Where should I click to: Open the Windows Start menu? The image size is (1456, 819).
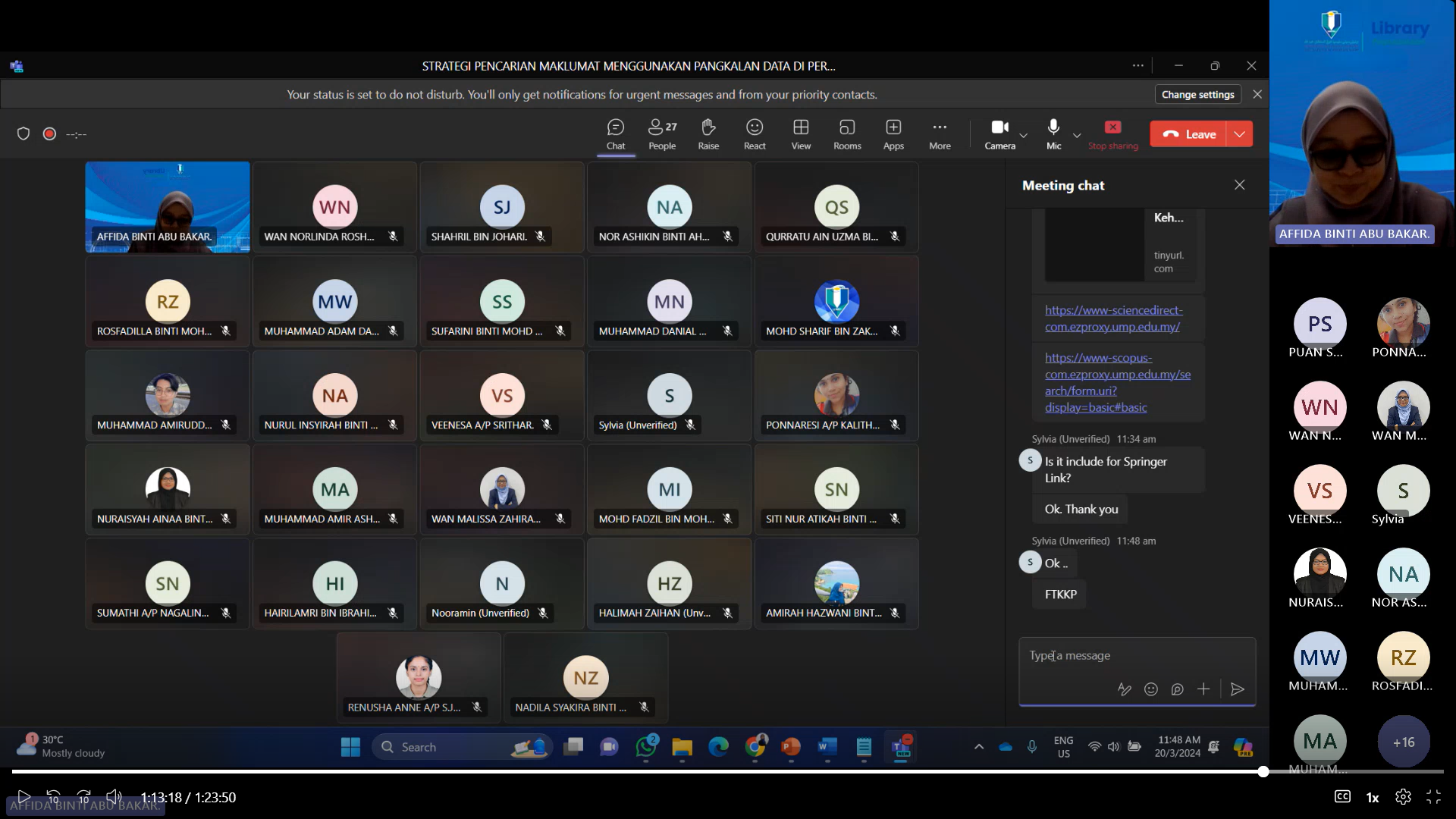(x=350, y=747)
